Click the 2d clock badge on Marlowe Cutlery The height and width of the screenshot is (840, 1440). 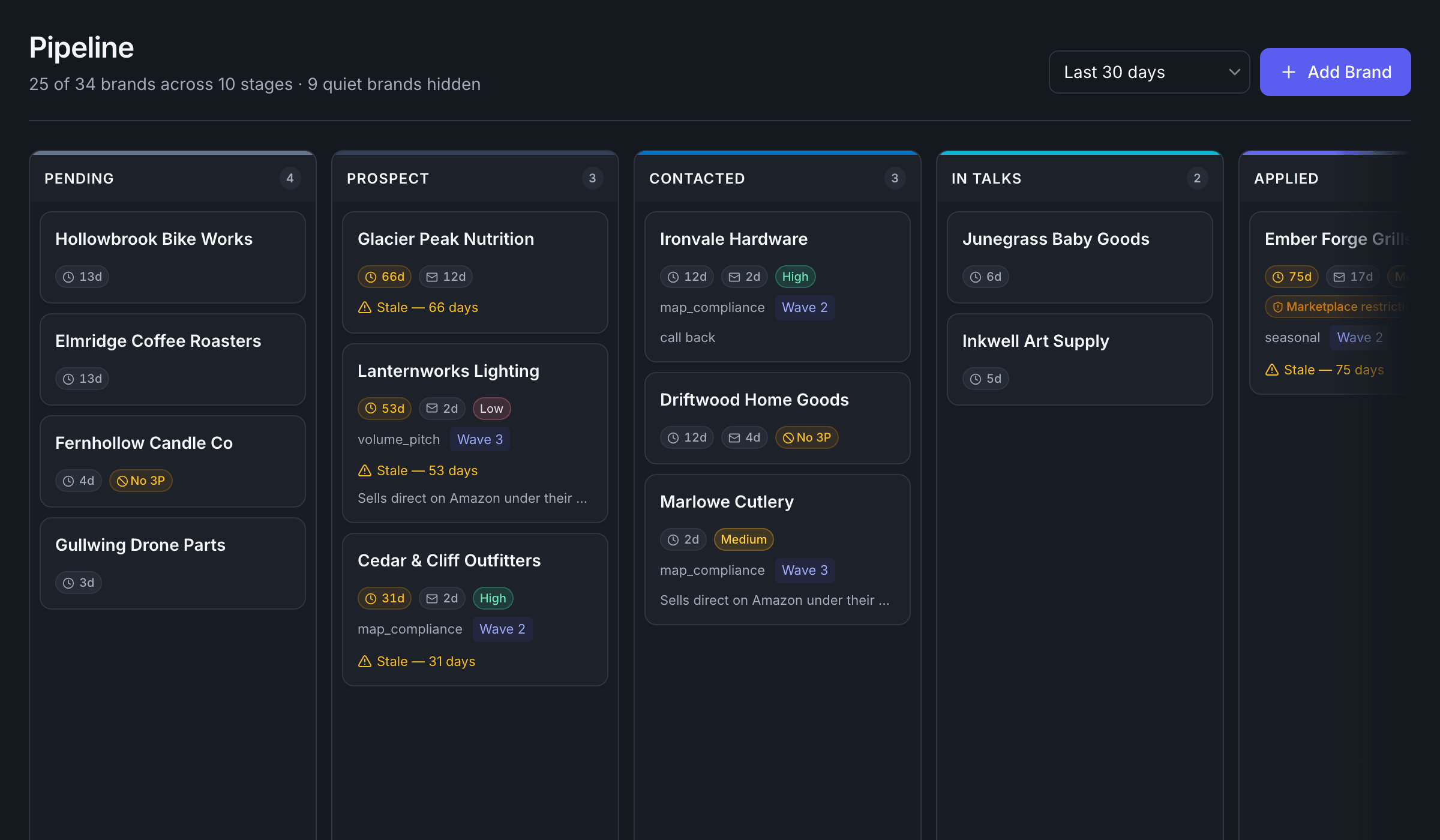coord(683,539)
